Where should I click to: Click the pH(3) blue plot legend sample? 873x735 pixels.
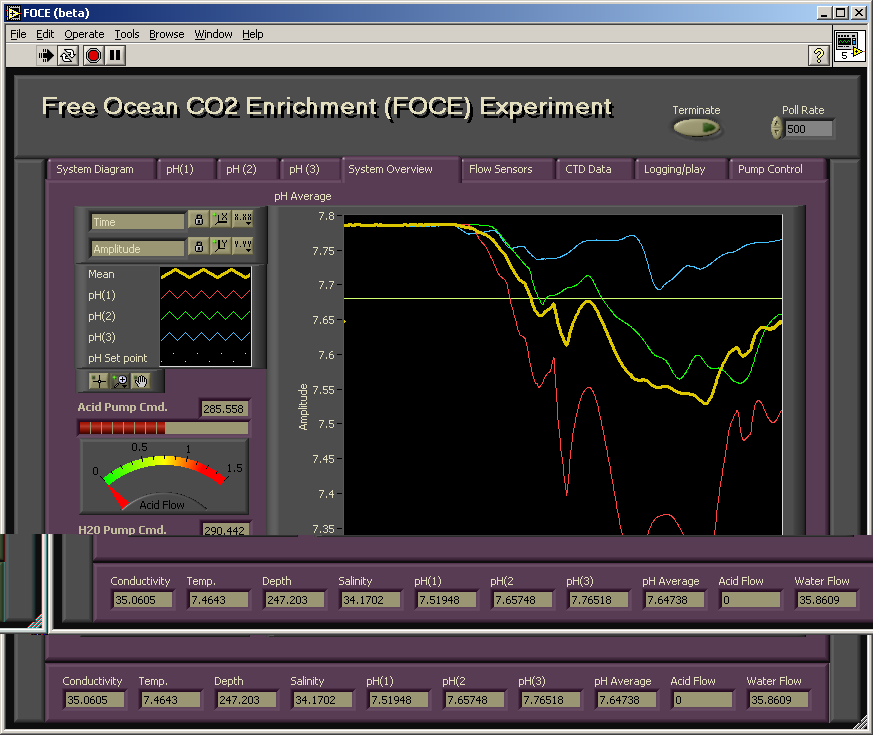point(205,336)
